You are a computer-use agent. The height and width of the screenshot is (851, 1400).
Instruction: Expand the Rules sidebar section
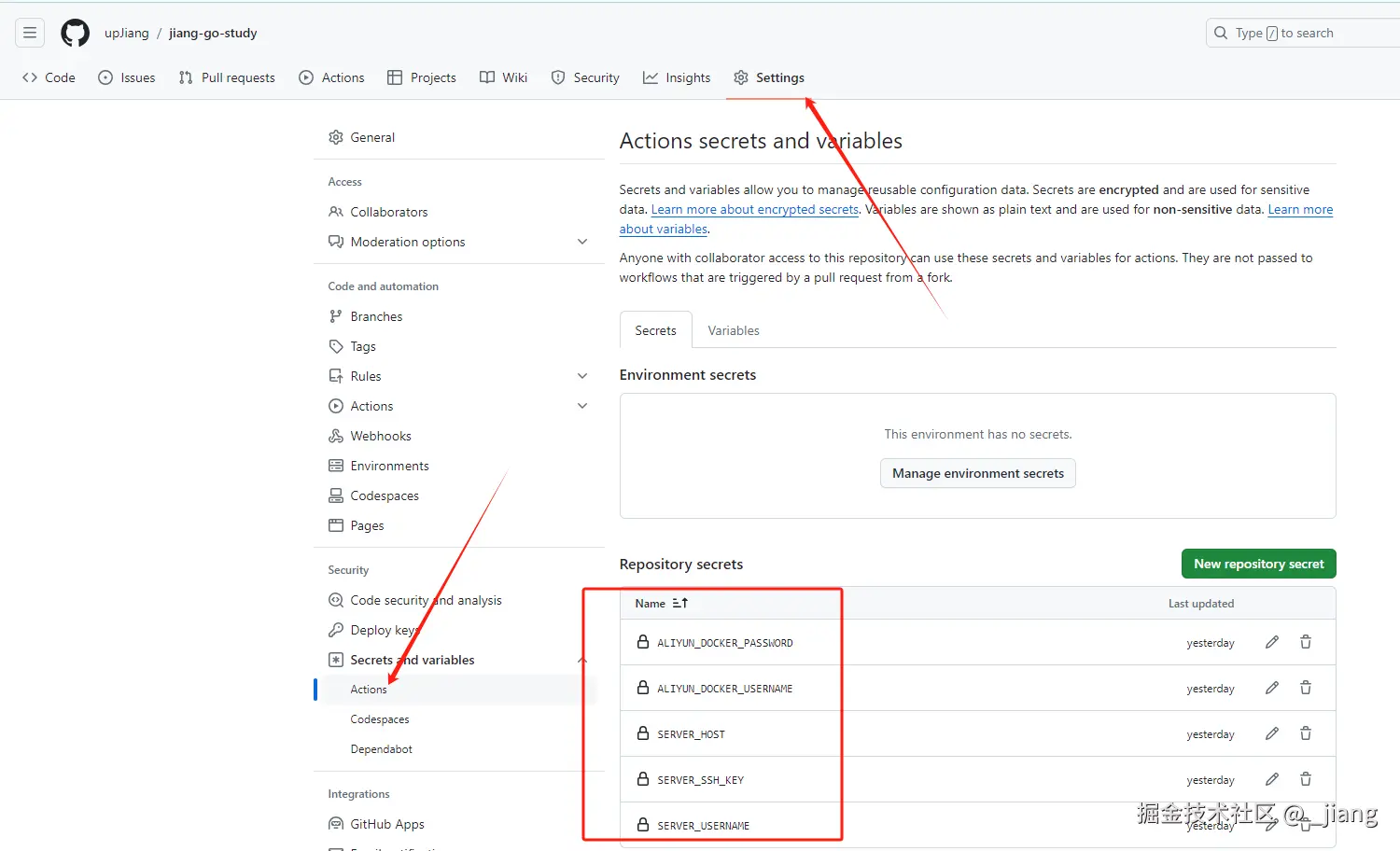(x=582, y=376)
